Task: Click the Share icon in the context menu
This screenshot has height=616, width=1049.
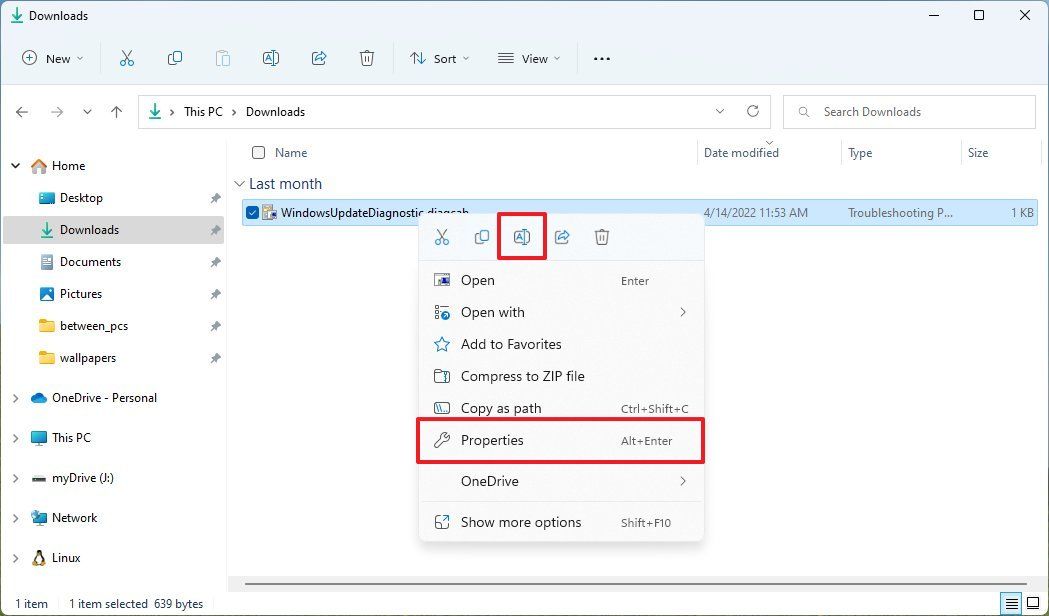Action: tap(561, 237)
